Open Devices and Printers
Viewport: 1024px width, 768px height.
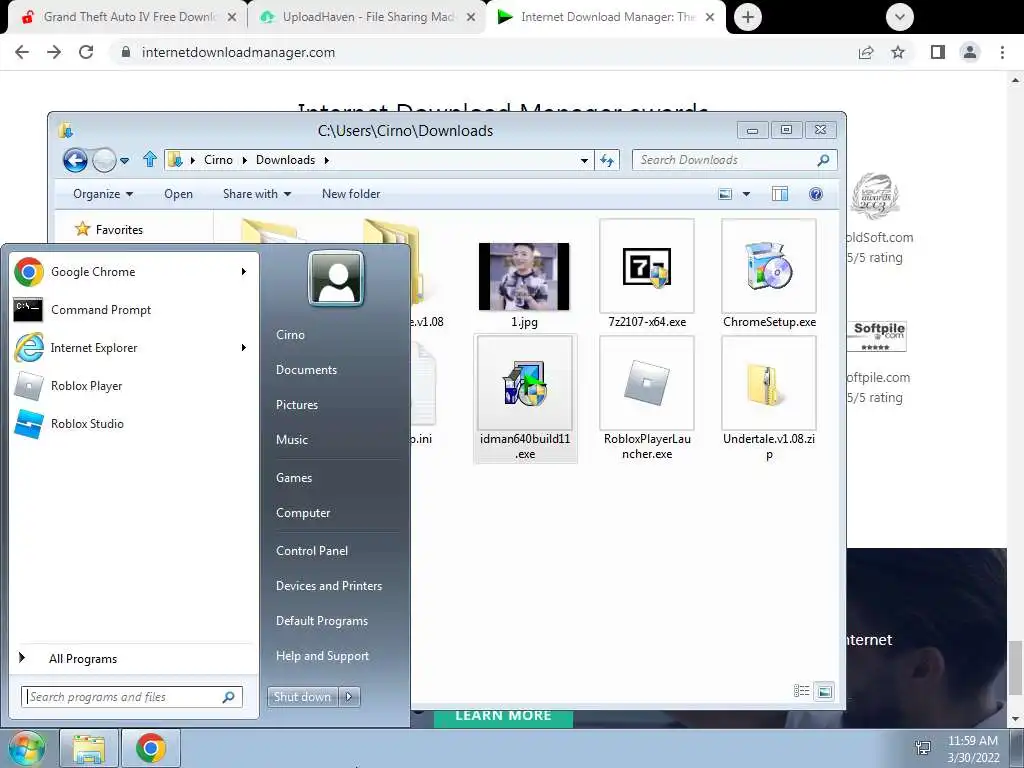click(x=328, y=586)
